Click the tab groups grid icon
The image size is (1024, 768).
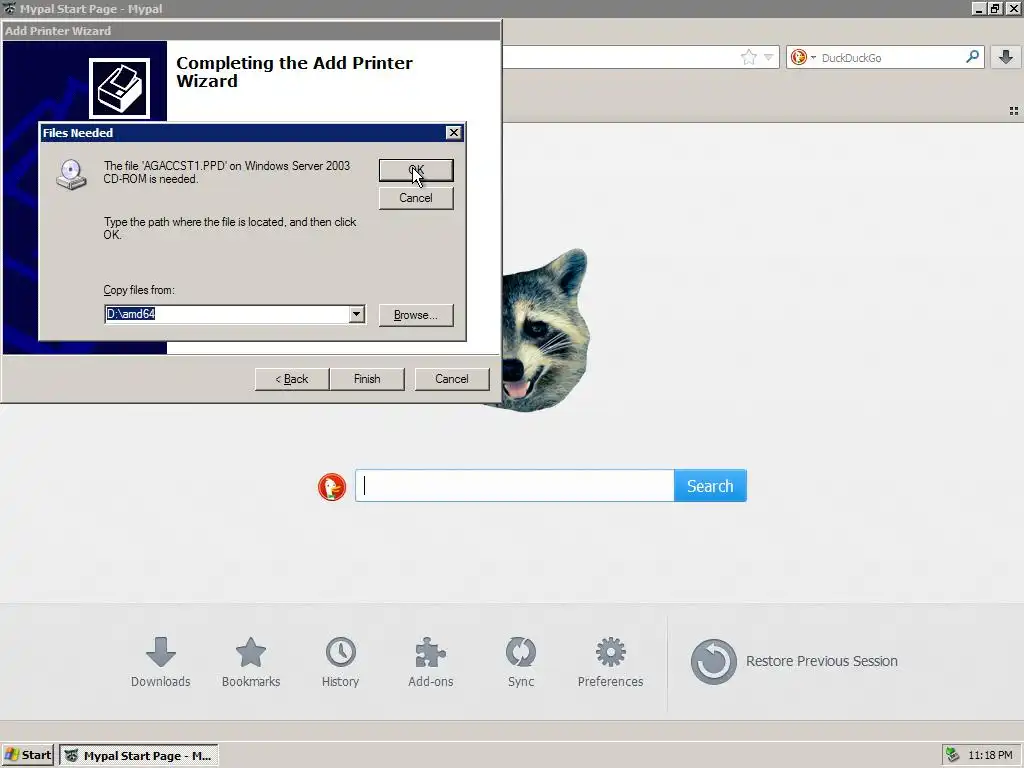(x=1014, y=111)
